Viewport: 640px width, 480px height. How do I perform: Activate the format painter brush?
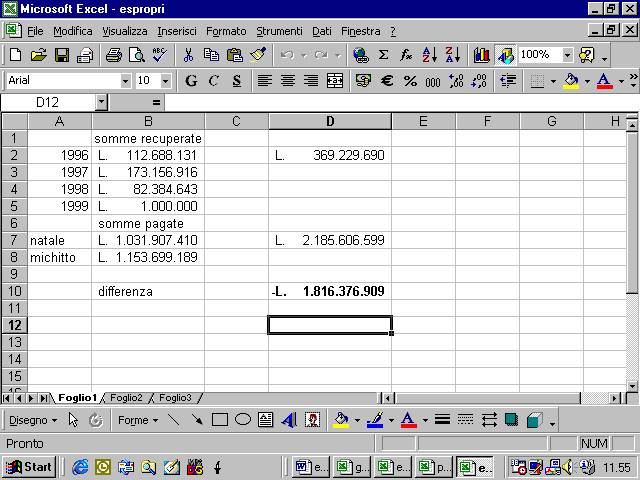point(258,55)
